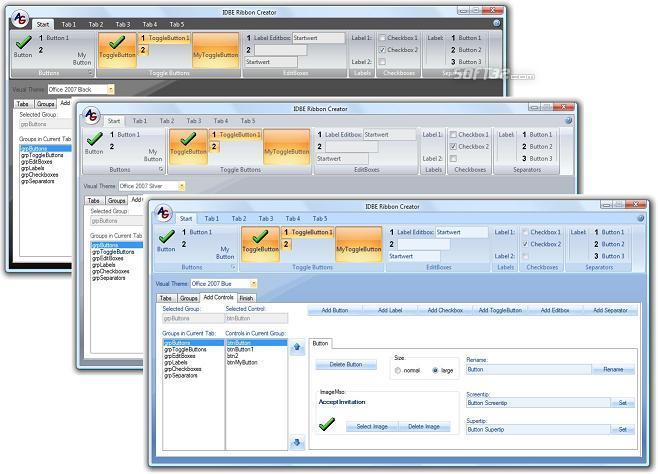Open Buttons group dialog launcher in silver window
This screenshot has height=474, width=658.
pos(161,169)
